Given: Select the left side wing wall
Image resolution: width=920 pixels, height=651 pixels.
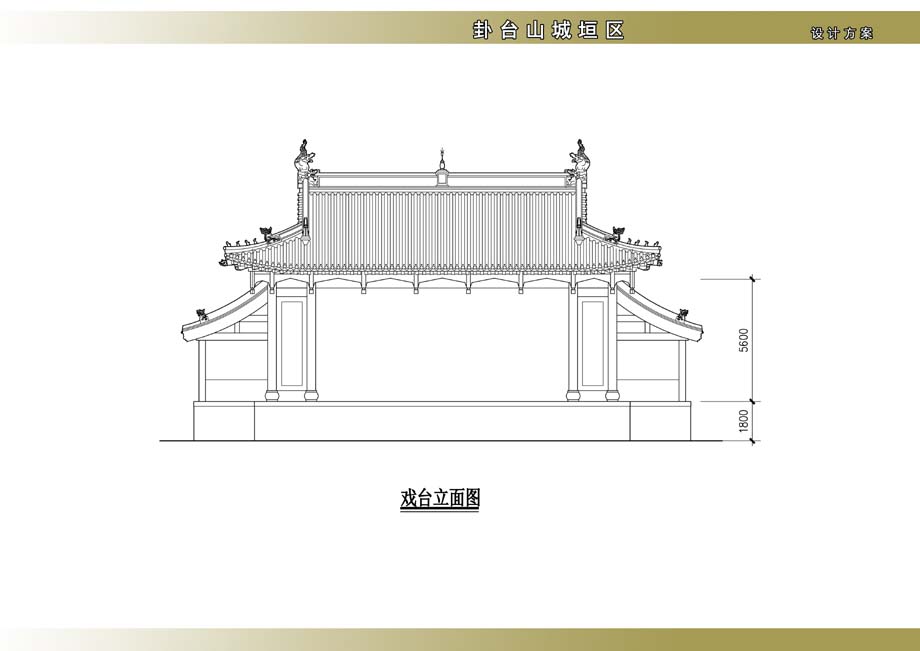Looking at the screenshot, I should (233, 370).
